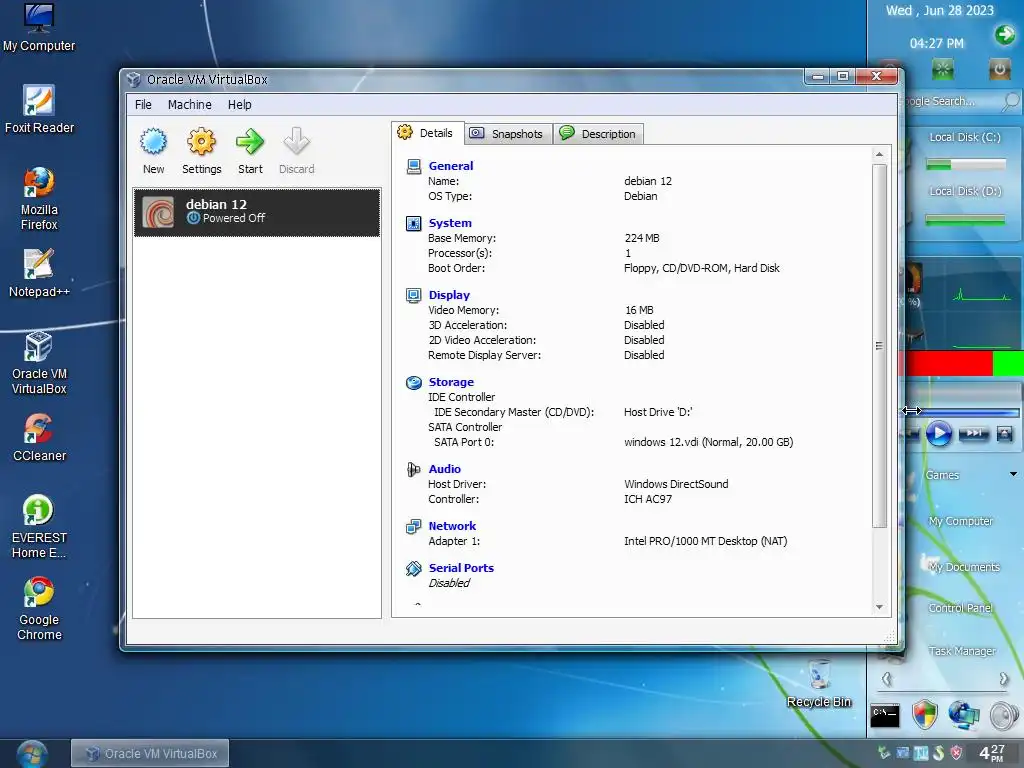This screenshot has height=768, width=1024.
Task: Click the CCleaner desktop icon
Action: click(39, 437)
